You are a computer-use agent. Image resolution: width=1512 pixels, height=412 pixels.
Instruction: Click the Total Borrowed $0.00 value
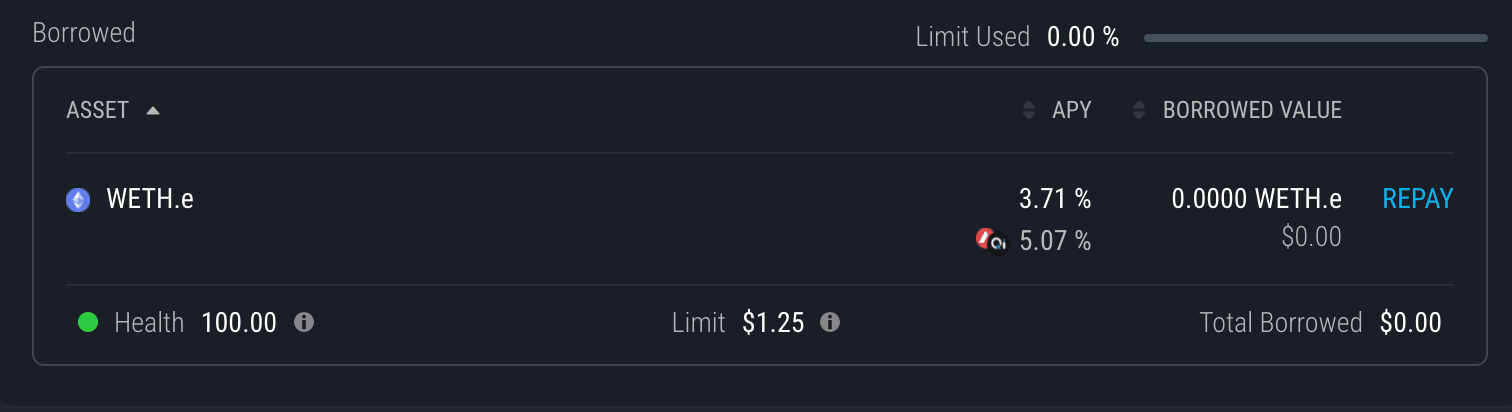click(x=1411, y=323)
